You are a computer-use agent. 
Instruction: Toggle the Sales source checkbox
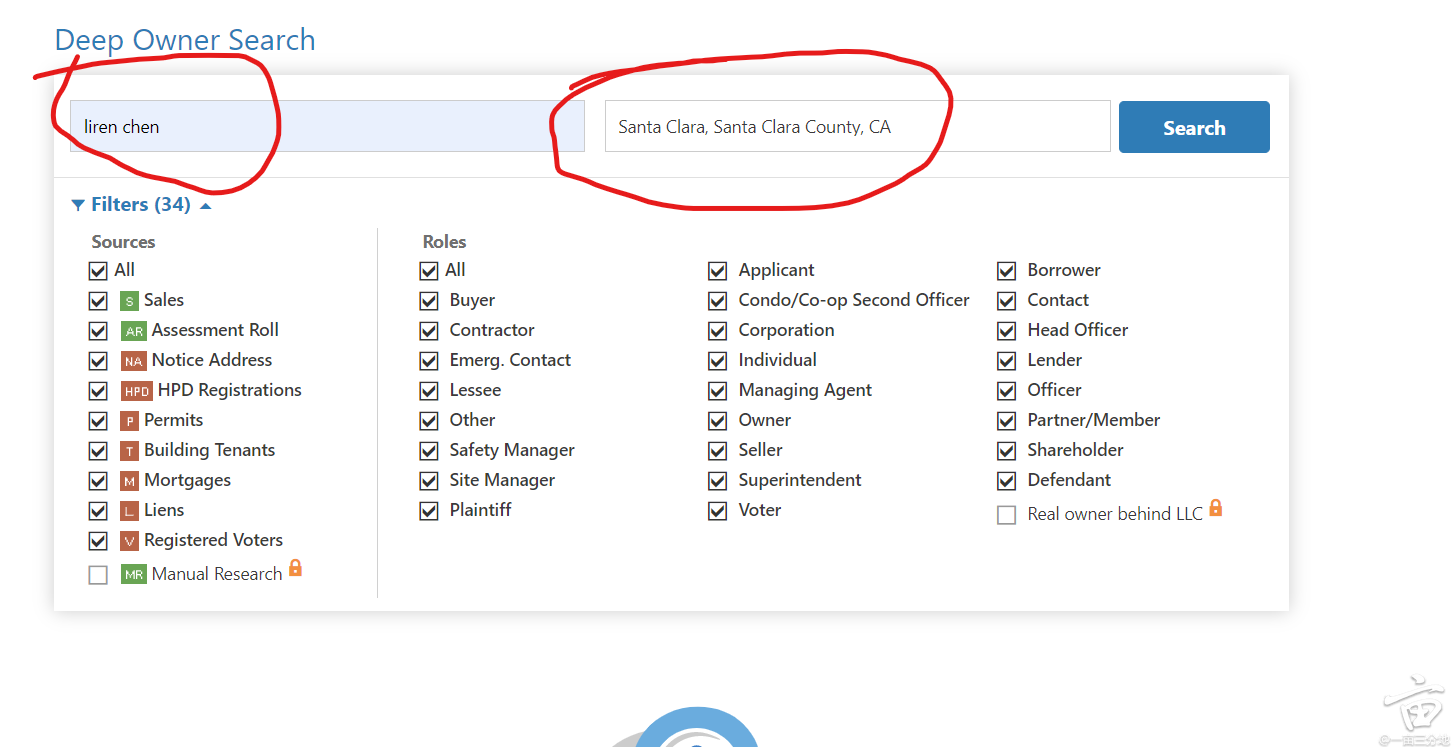98,301
